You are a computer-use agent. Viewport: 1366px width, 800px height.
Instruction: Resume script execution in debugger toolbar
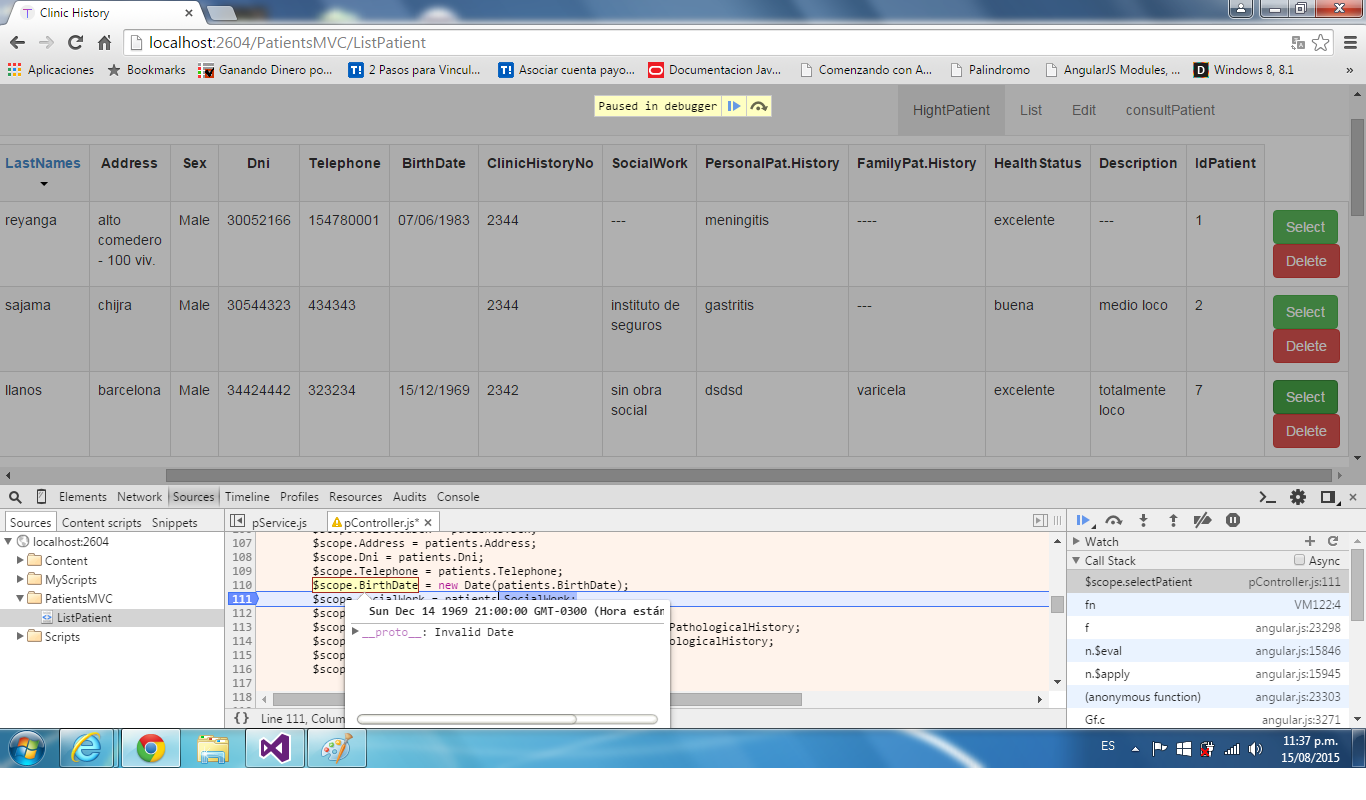click(x=1083, y=520)
